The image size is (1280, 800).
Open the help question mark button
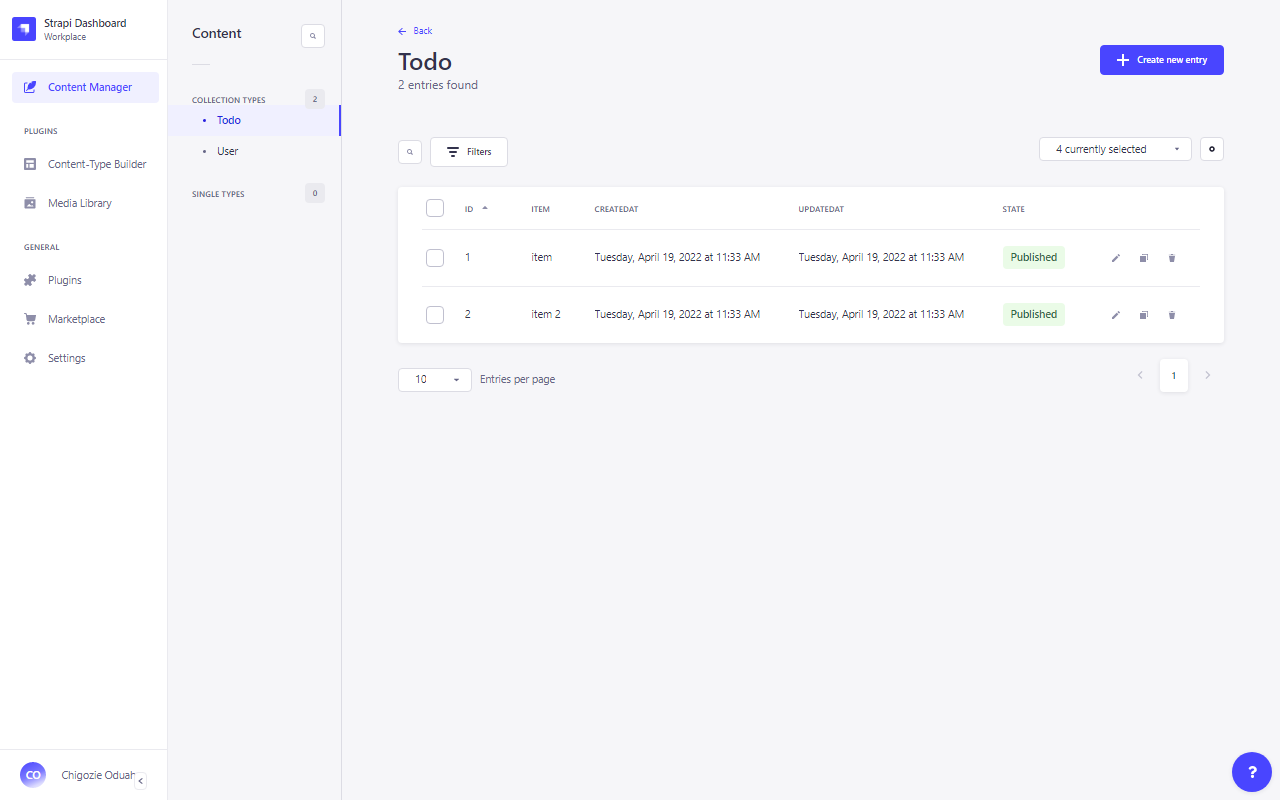pos(1251,771)
